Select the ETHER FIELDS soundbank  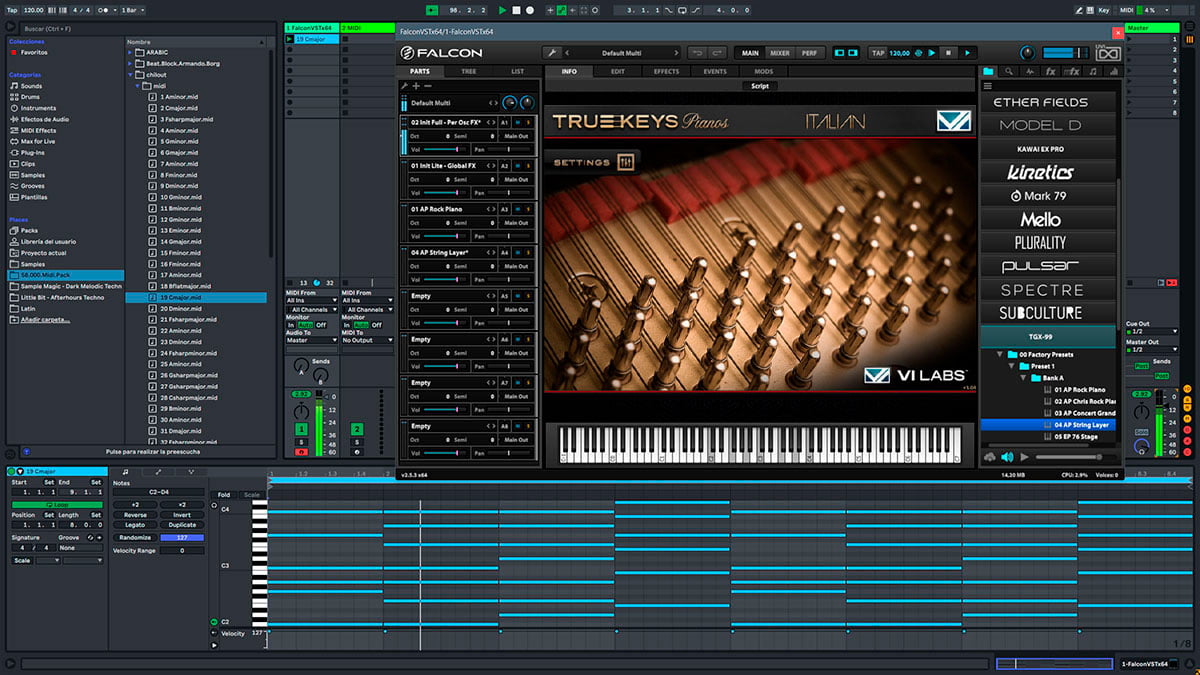(x=1047, y=102)
